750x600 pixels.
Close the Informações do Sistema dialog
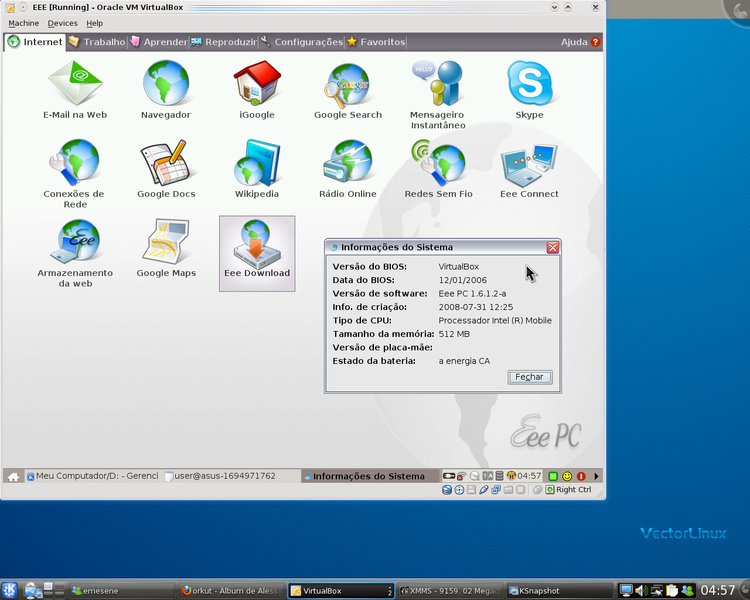[x=552, y=247]
